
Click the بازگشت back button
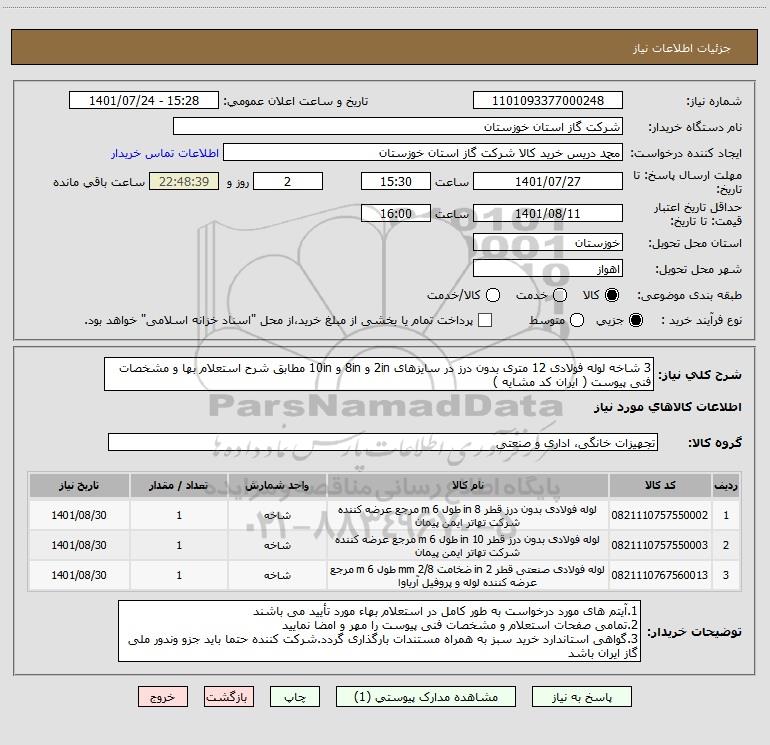point(229,697)
